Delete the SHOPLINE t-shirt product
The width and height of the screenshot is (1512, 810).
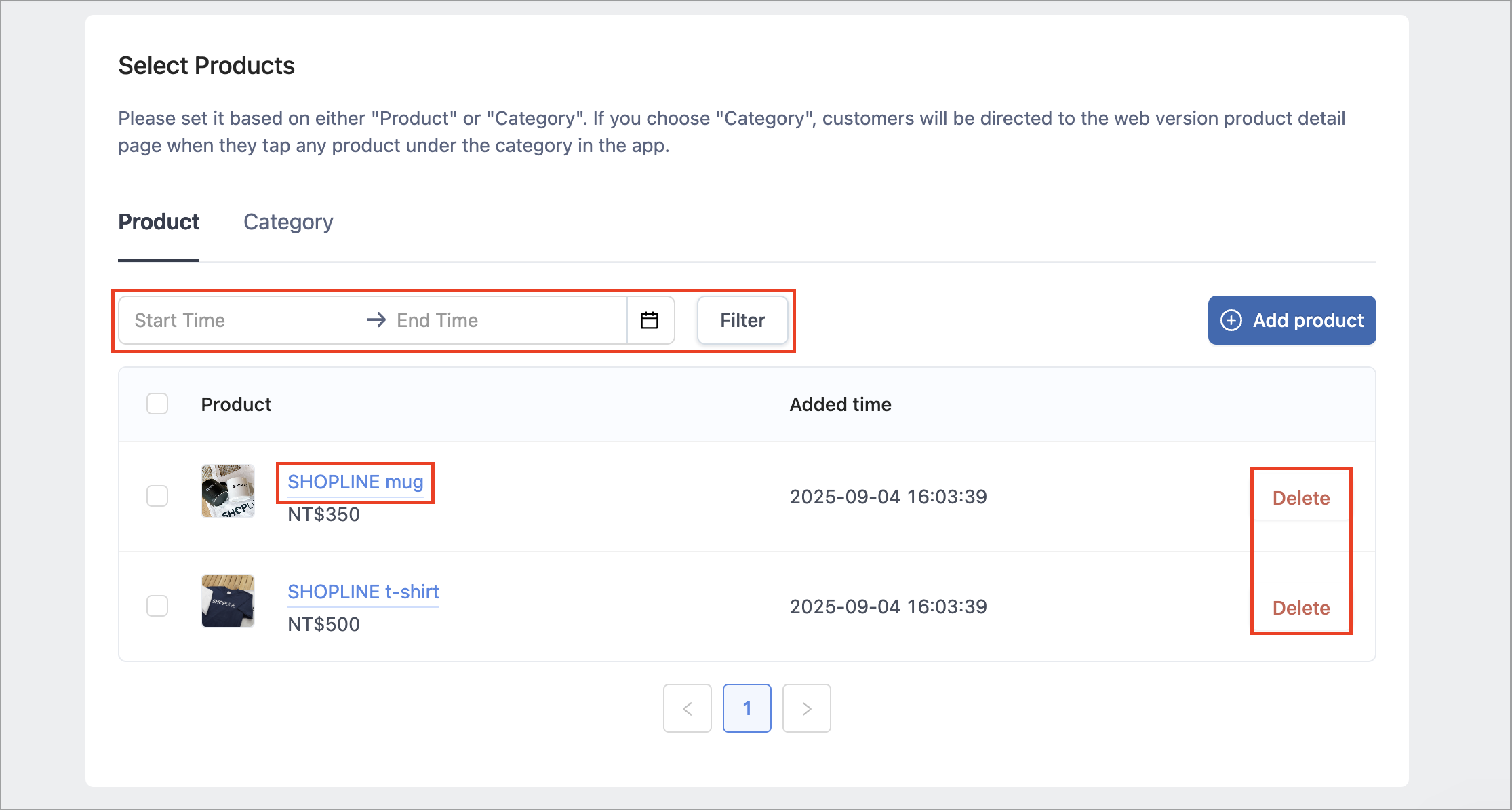pos(1301,608)
